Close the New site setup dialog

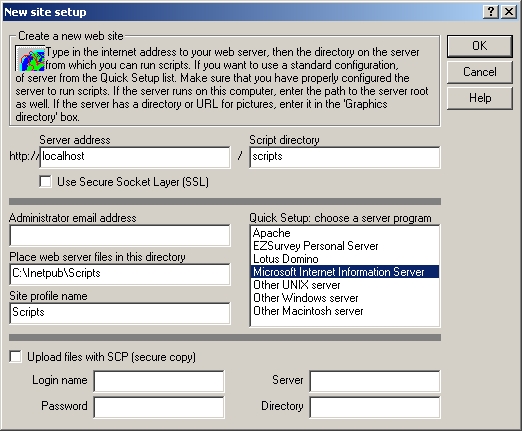509,12
